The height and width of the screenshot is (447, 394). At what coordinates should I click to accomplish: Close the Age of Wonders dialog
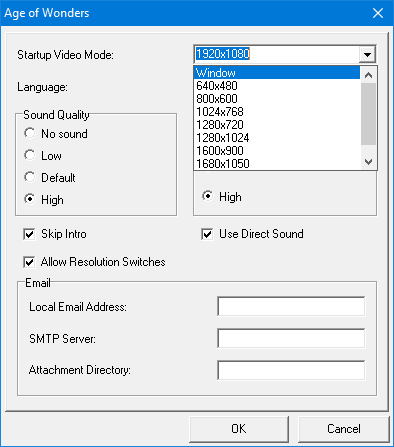click(378, 13)
